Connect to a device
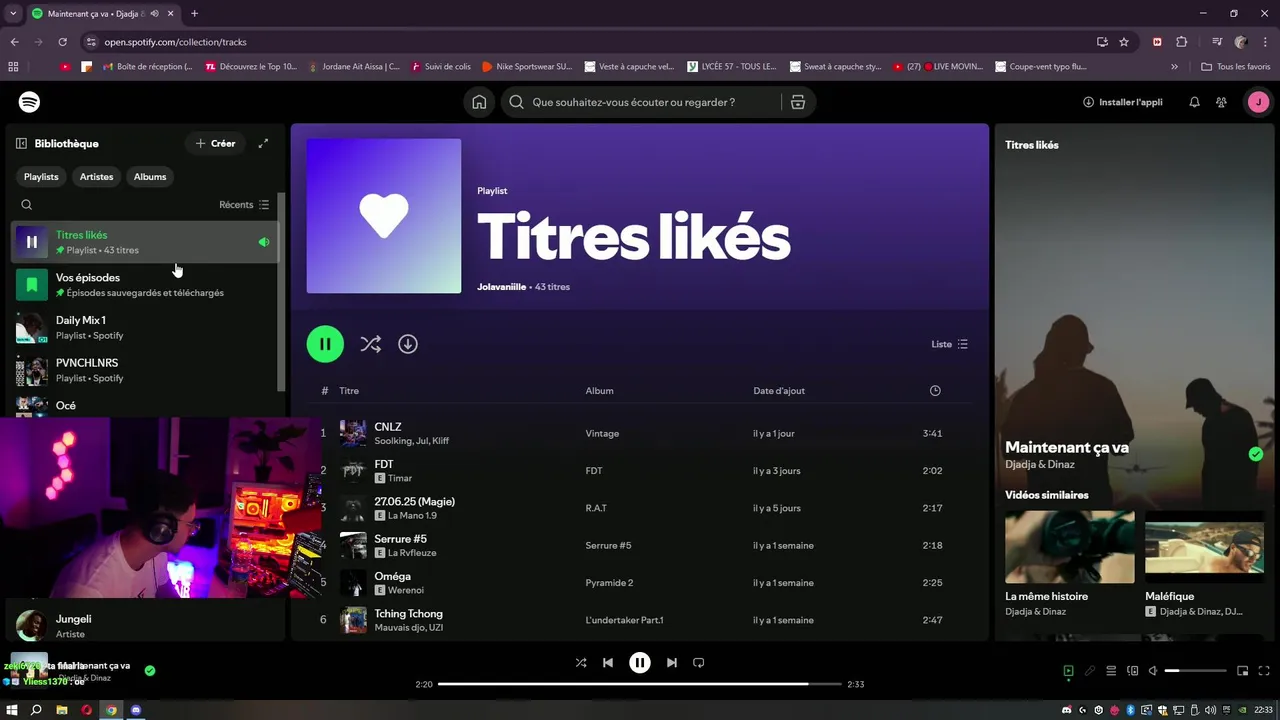This screenshot has height=720, width=1280. pyautogui.click(x=1132, y=671)
